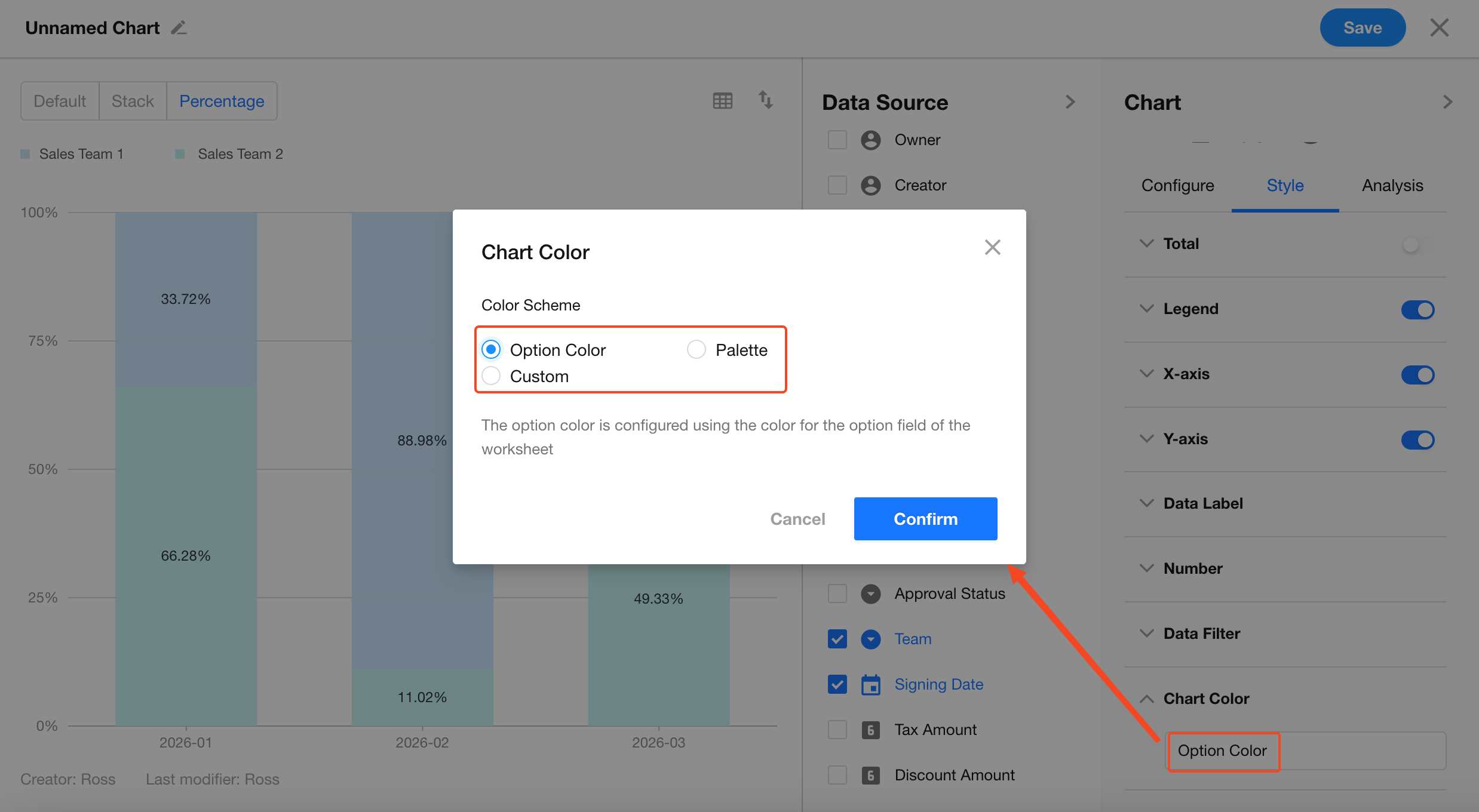
Task: Click the Owner person icon
Action: 870,140
